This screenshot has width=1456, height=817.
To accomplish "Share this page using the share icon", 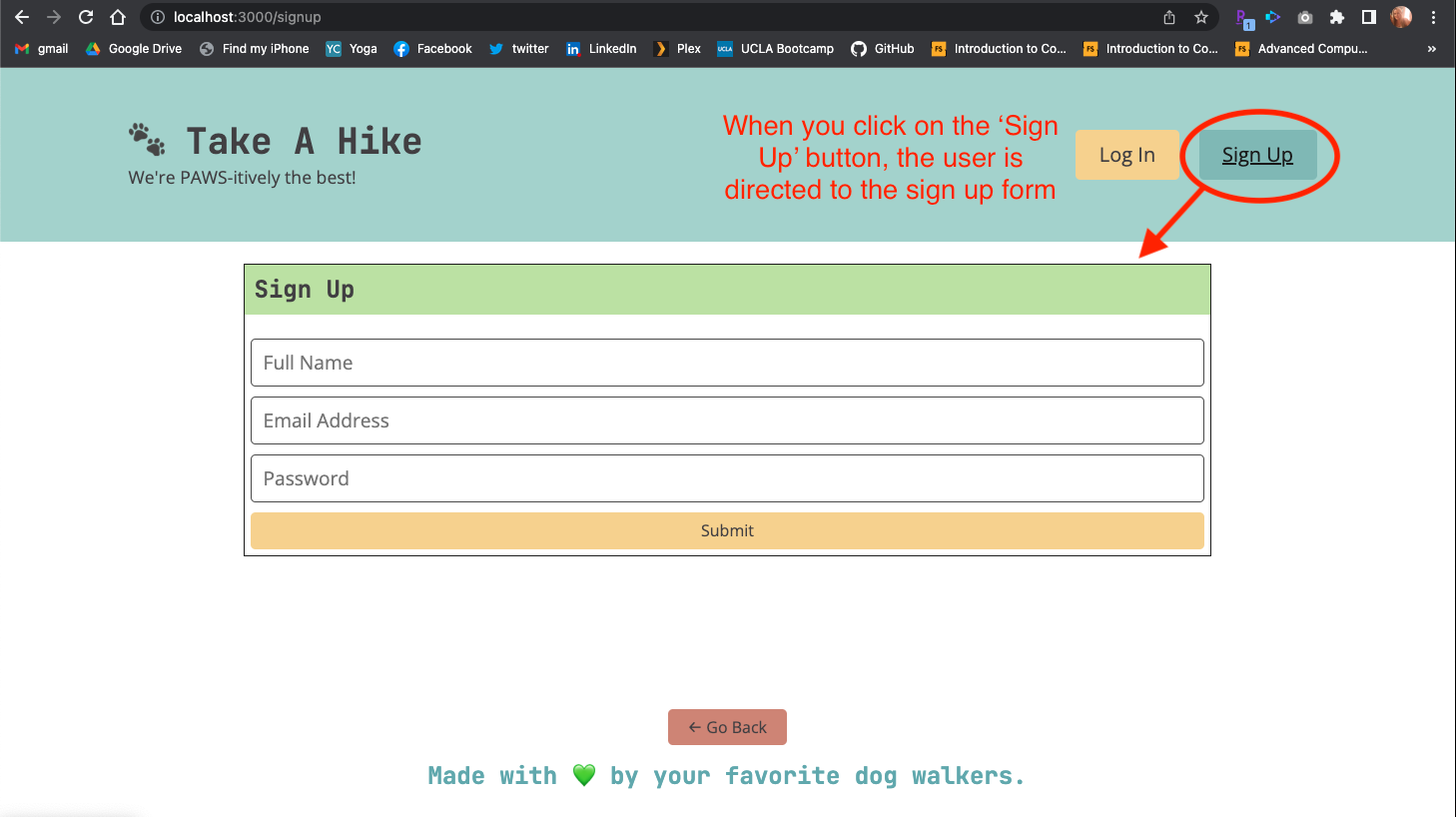I will tap(1169, 17).
